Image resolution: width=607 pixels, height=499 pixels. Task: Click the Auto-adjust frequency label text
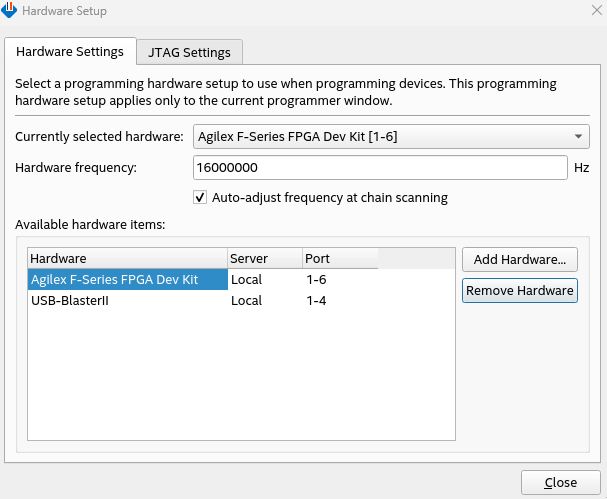330,197
